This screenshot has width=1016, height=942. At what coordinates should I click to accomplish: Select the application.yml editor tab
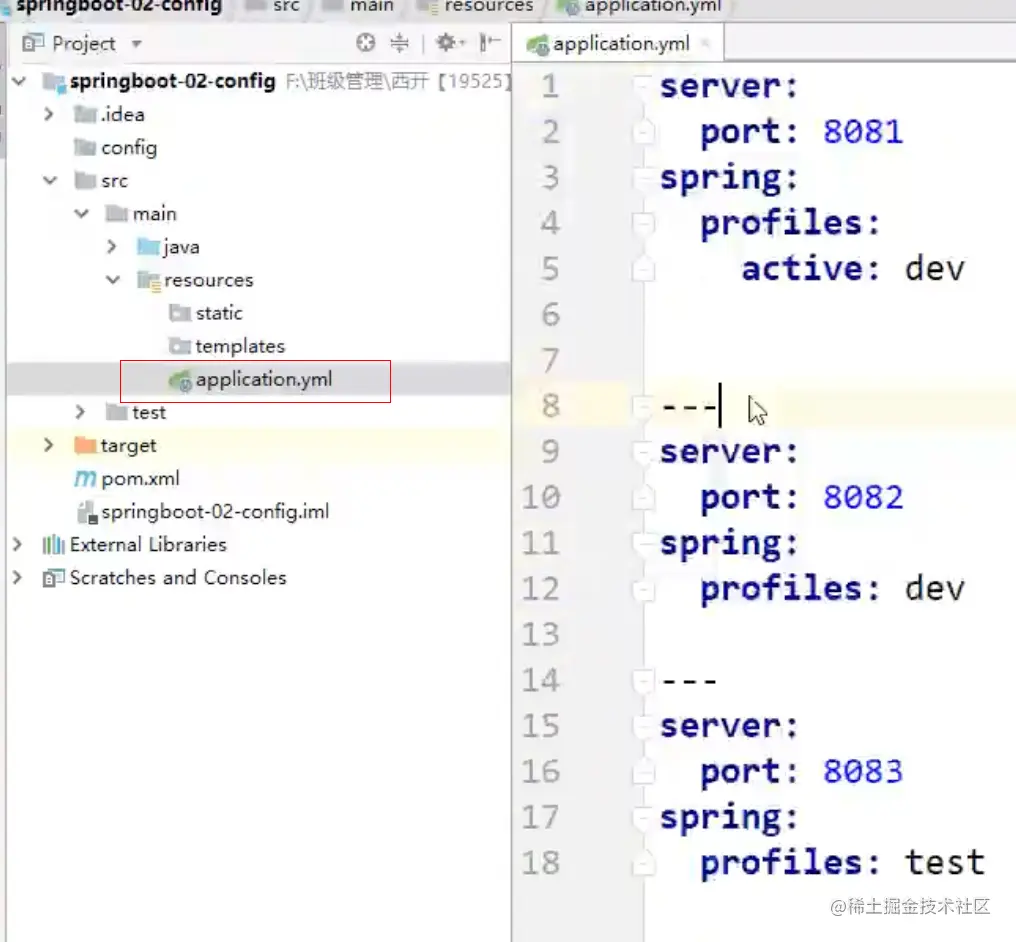(x=620, y=43)
